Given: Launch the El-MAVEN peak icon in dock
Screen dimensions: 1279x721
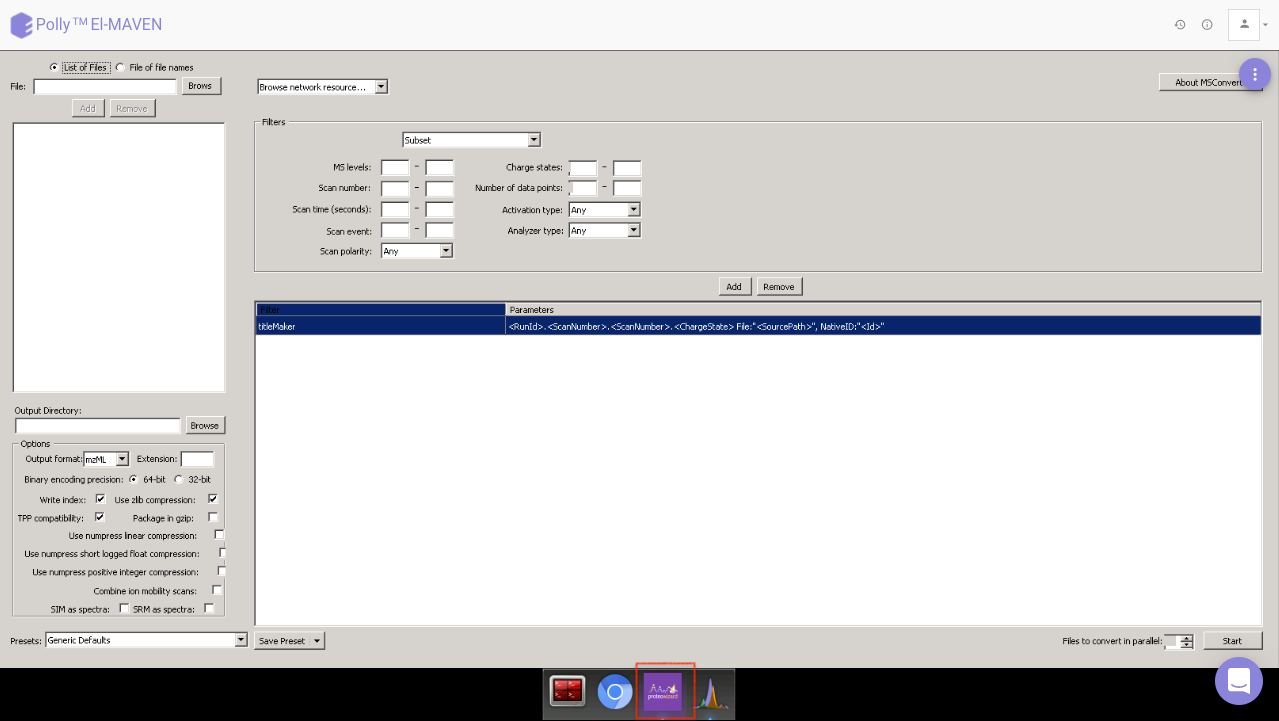Looking at the screenshot, I should click(711, 694).
